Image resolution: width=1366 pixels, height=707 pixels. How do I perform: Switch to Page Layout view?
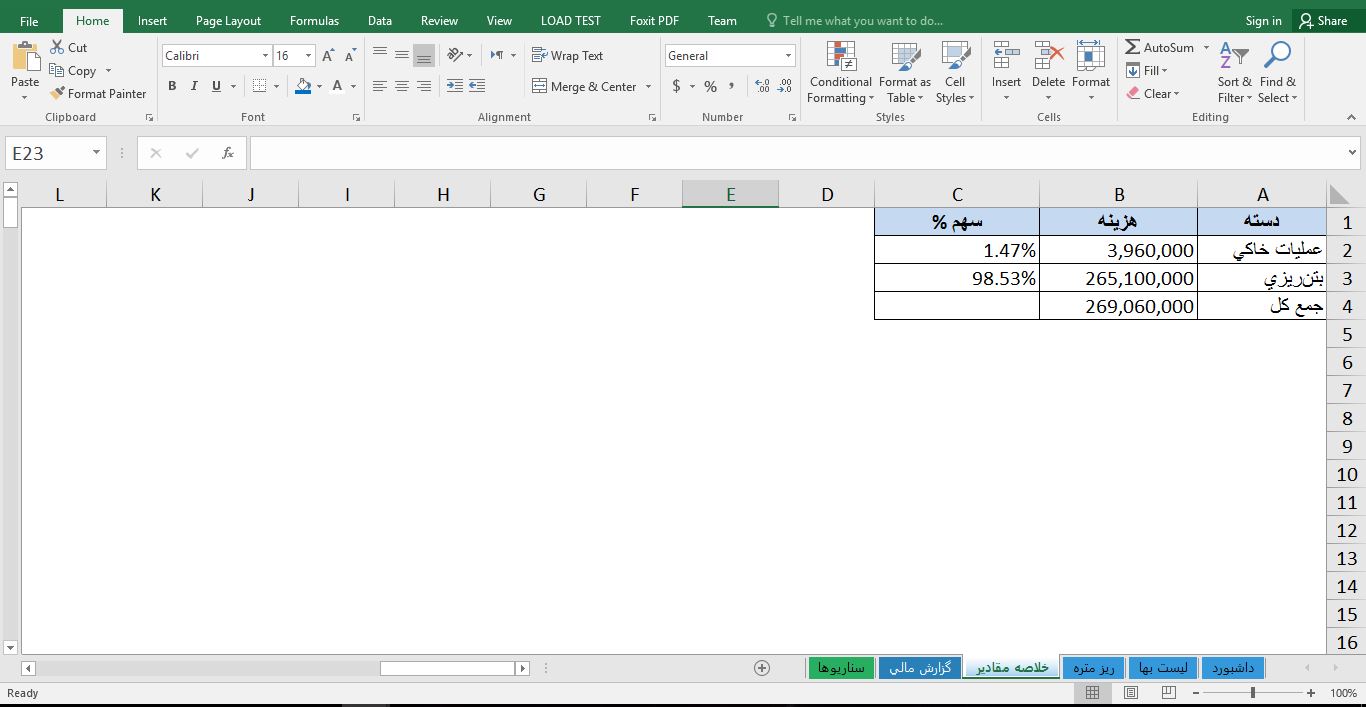pyautogui.click(x=1130, y=692)
